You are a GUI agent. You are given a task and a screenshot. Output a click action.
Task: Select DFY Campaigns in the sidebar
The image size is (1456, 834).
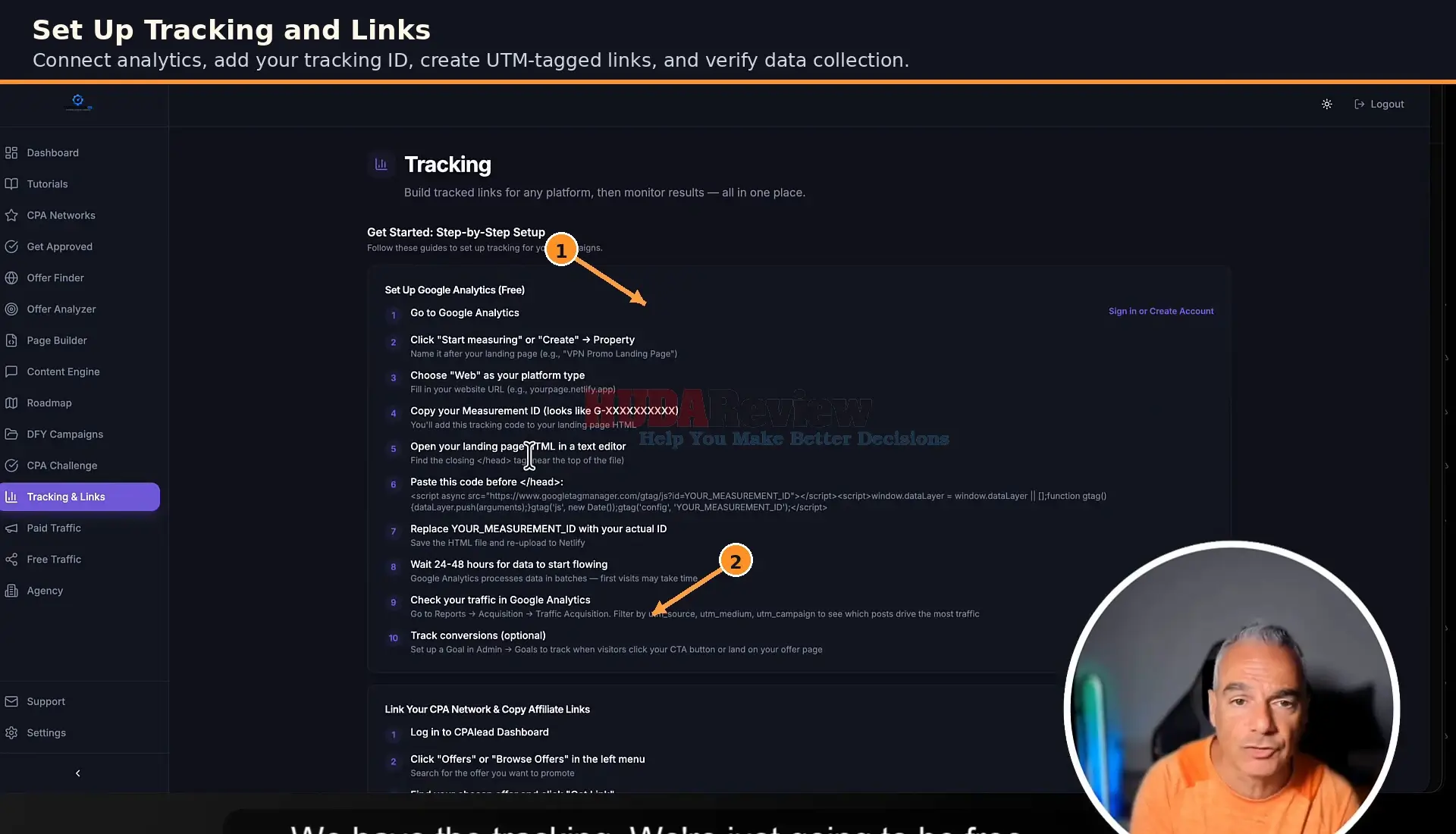(64, 434)
